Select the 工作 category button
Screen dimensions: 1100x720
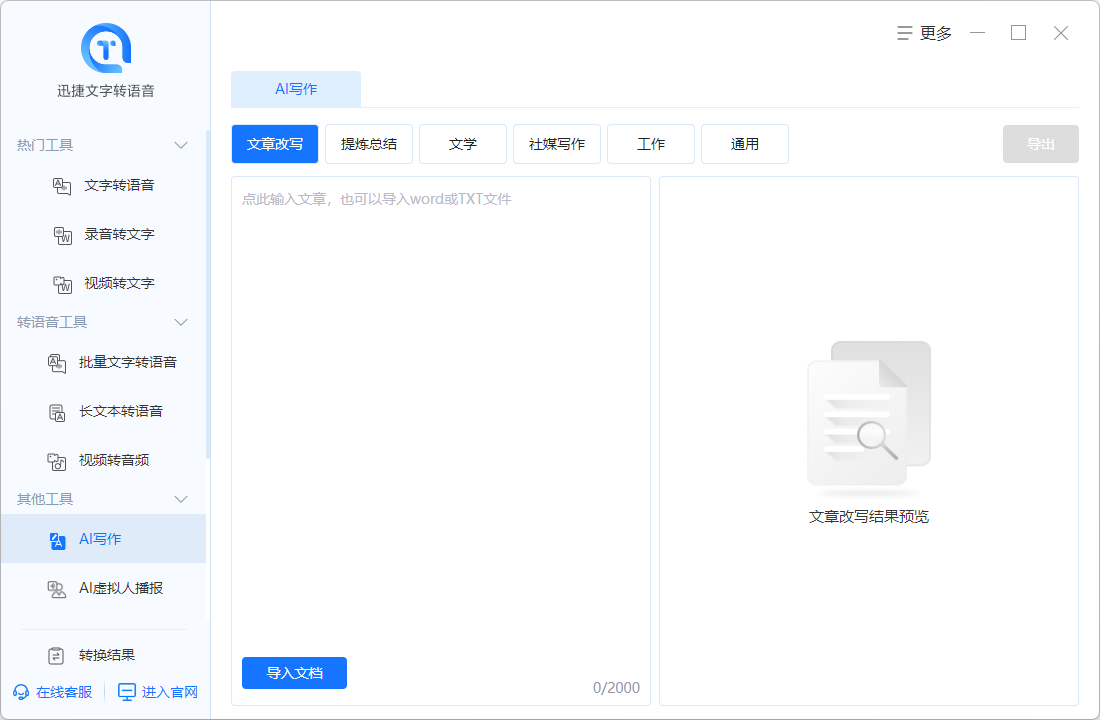tap(651, 144)
